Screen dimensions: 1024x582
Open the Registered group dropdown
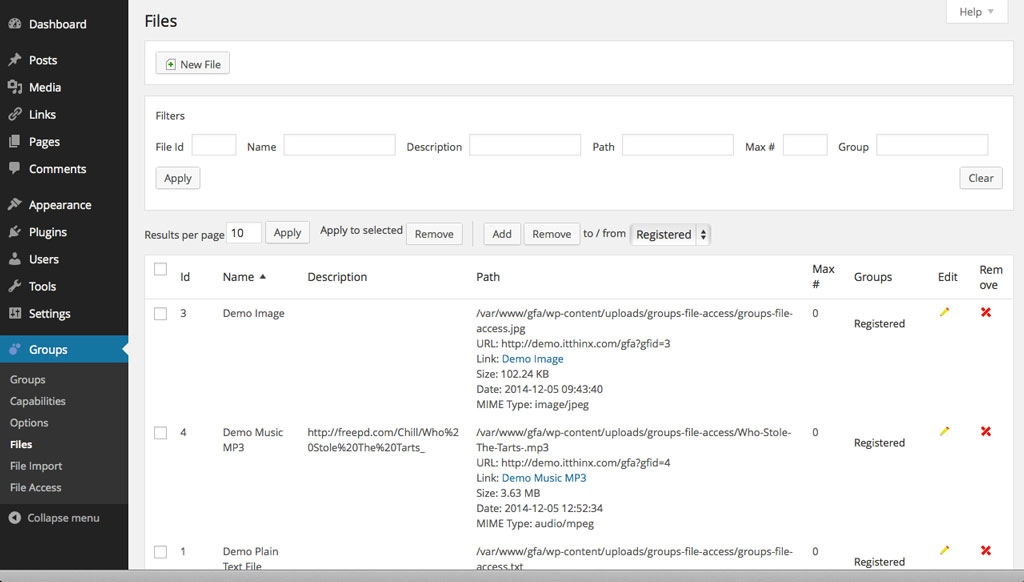671,234
